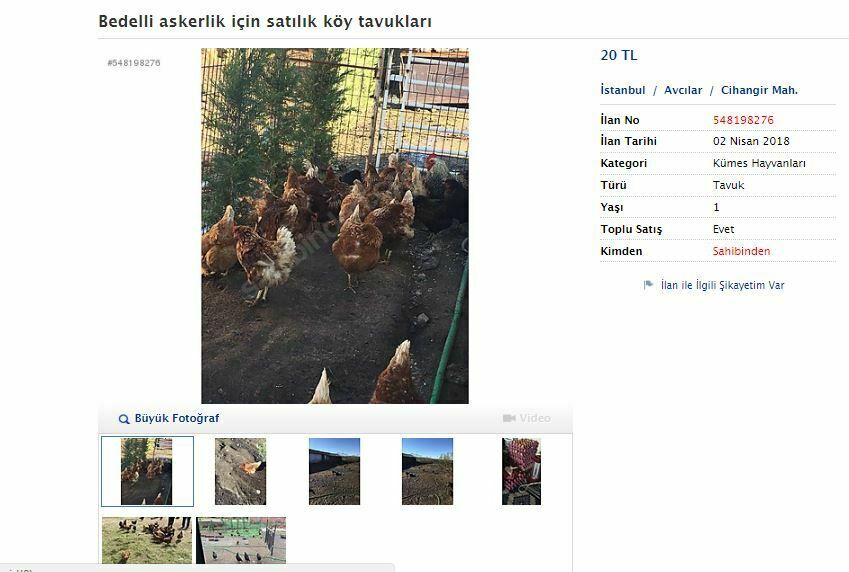This screenshot has height=572, width=849.
Task: Select the fourth thumbnail with sky and field
Action: click(x=427, y=471)
